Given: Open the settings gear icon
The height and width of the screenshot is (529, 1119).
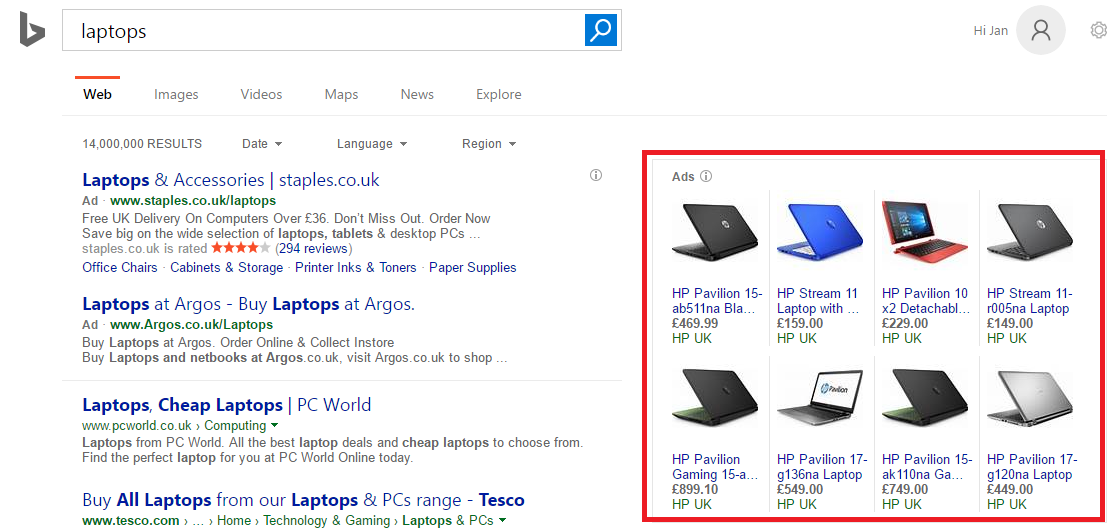Looking at the screenshot, I should pyautogui.click(x=1098, y=30).
